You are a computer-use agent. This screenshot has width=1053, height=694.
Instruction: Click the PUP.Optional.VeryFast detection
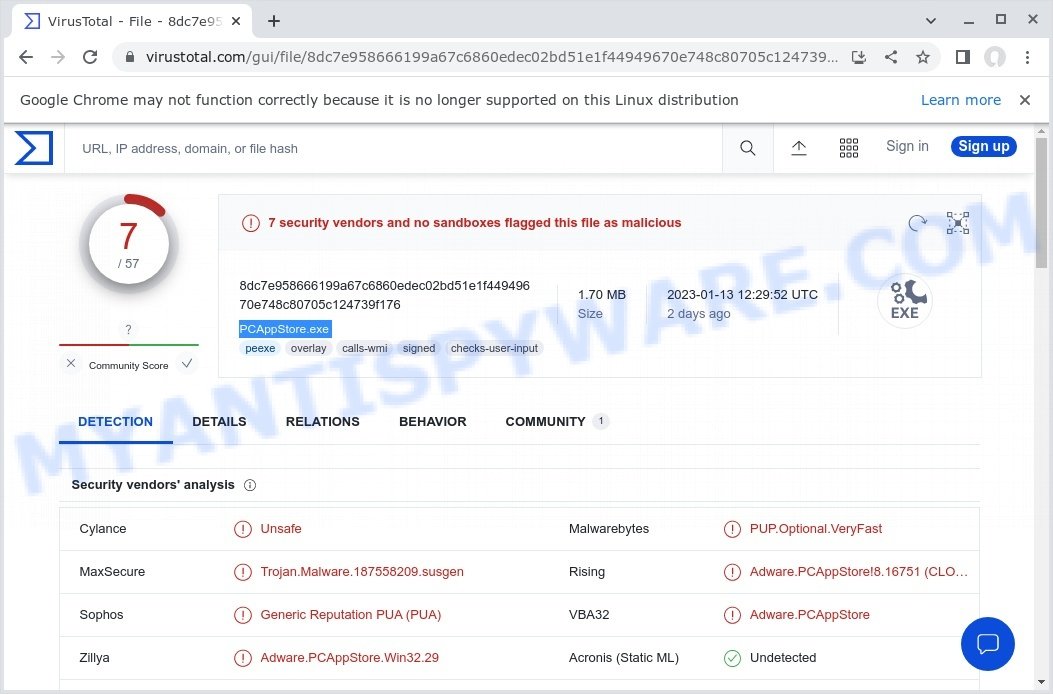pyautogui.click(x=816, y=529)
